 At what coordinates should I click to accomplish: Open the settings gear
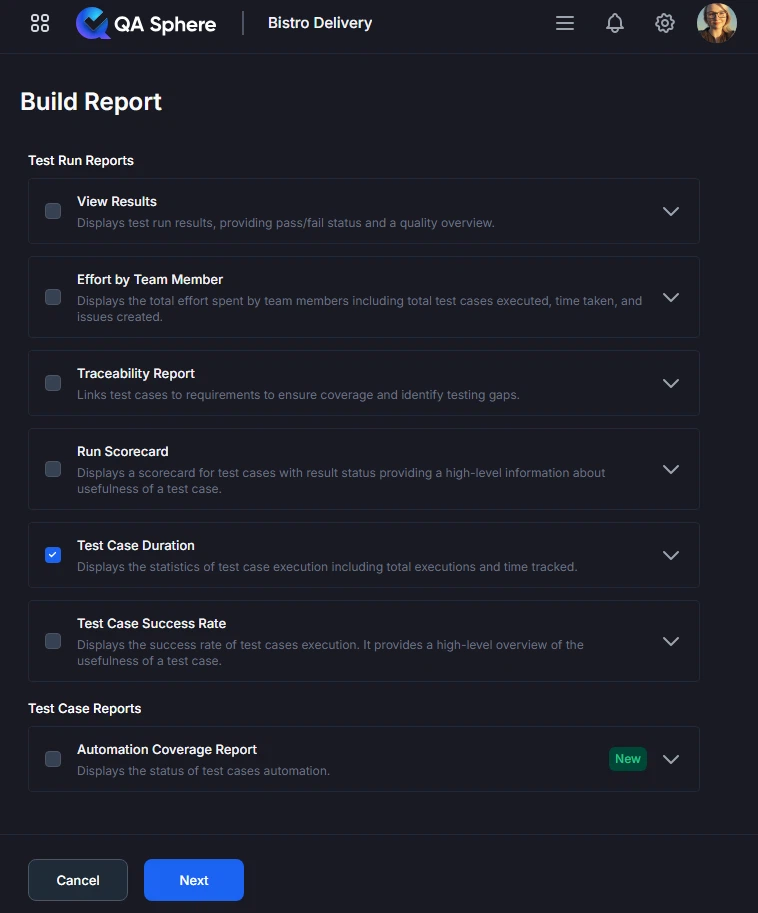[x=665, y=23]
